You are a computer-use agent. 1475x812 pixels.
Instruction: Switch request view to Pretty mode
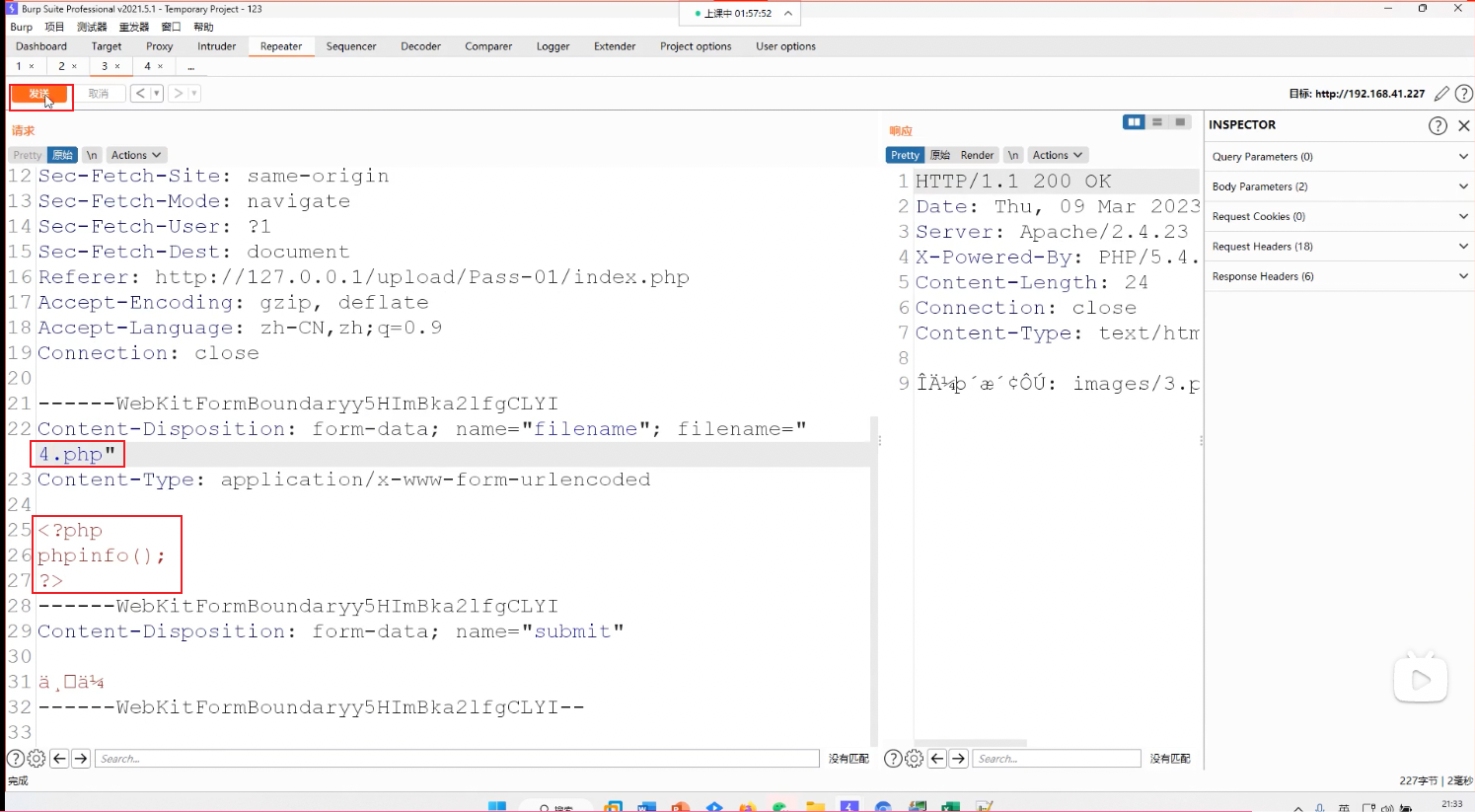28,155
